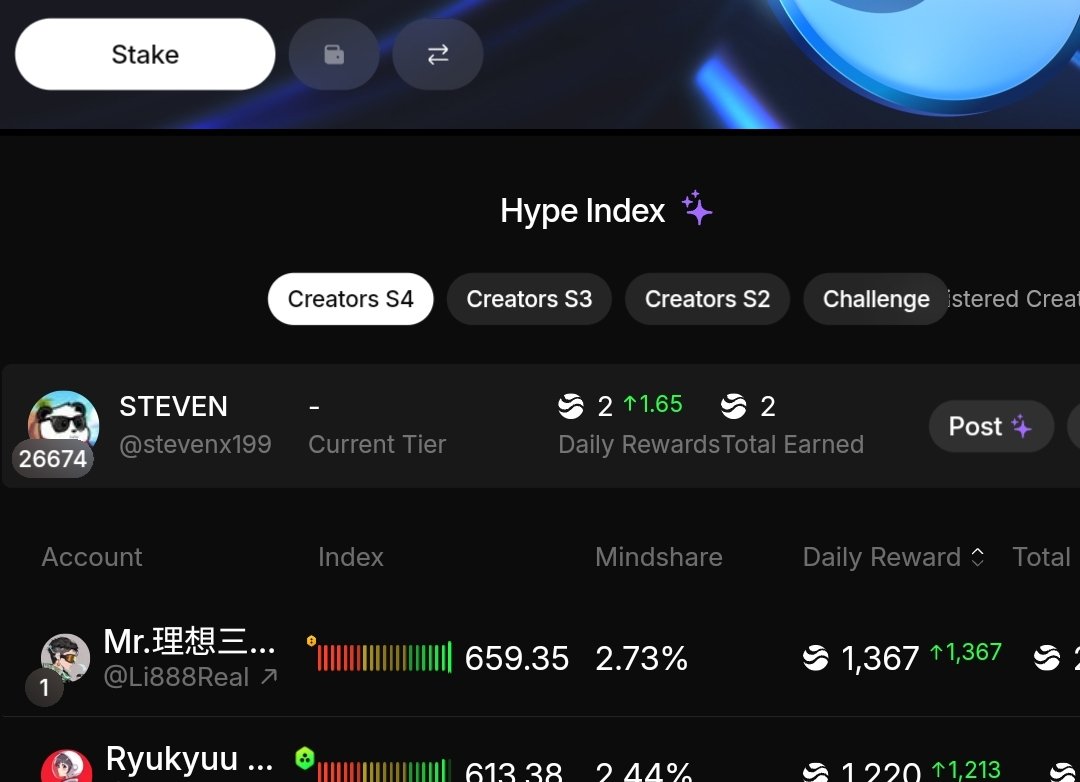Click the swap arrows icon button

click(x=438, y=54)
